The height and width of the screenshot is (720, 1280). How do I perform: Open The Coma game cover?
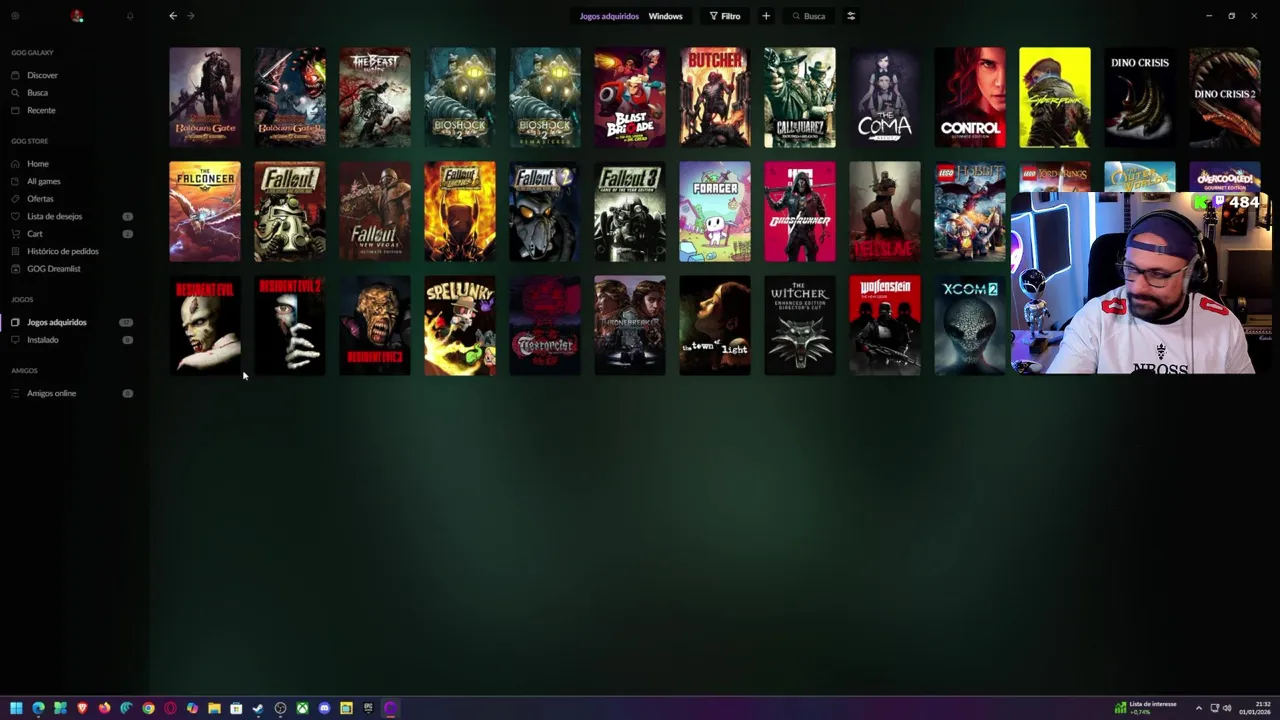pyautogui.click(x=885, y=97)
